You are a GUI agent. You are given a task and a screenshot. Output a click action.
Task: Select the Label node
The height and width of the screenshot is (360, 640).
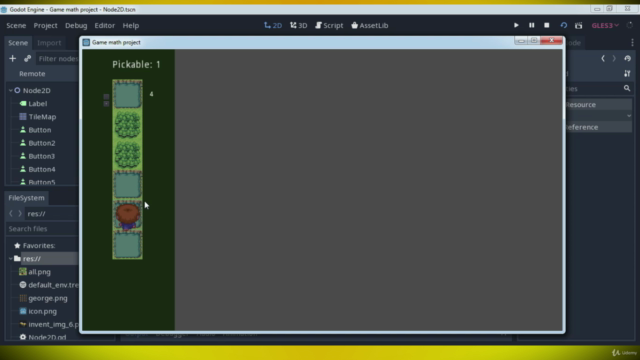coord(38,104)
